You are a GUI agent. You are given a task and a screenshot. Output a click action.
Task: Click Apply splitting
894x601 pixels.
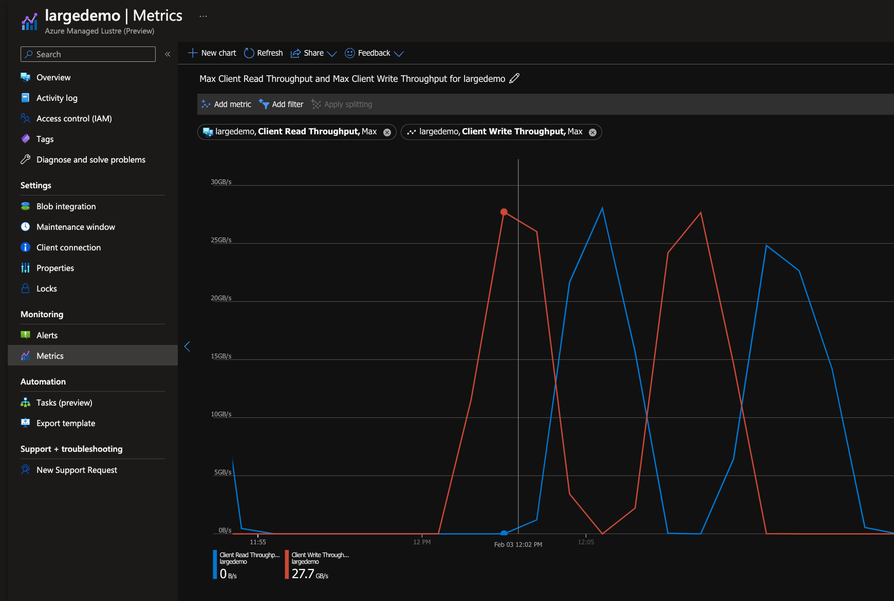[342, 104]
